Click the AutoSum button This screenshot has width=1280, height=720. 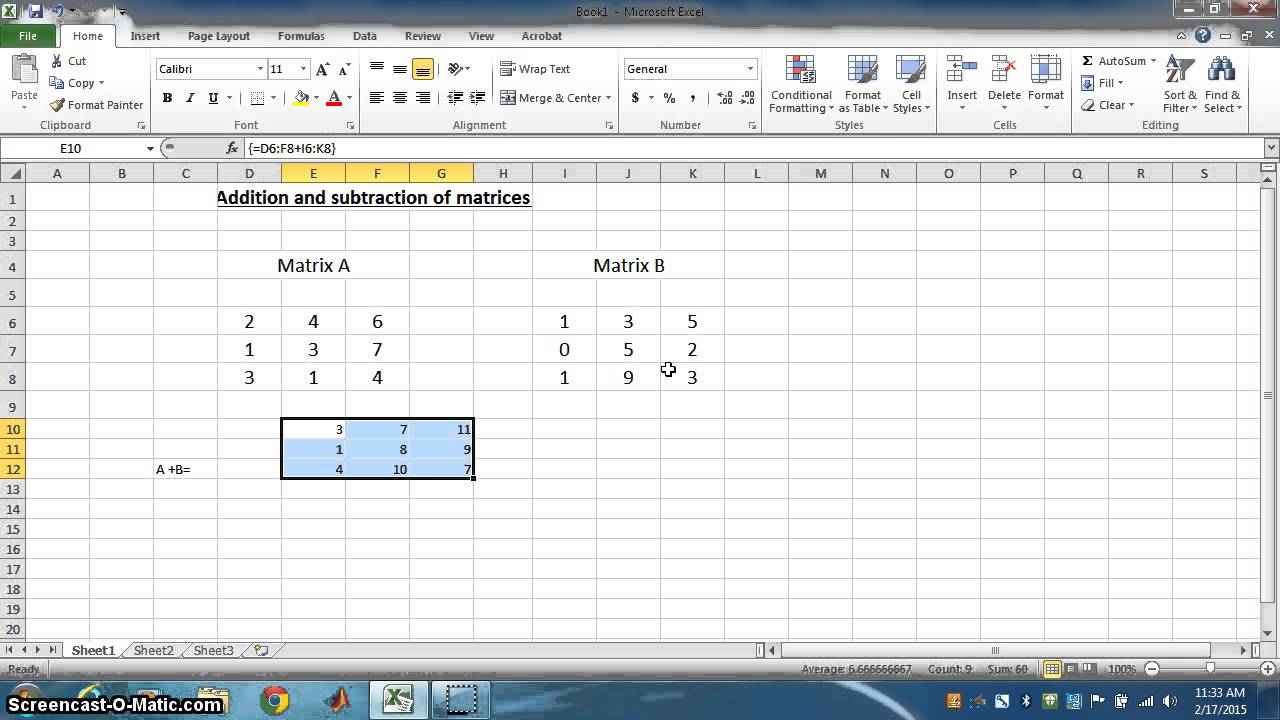[x=1113, y=61]
